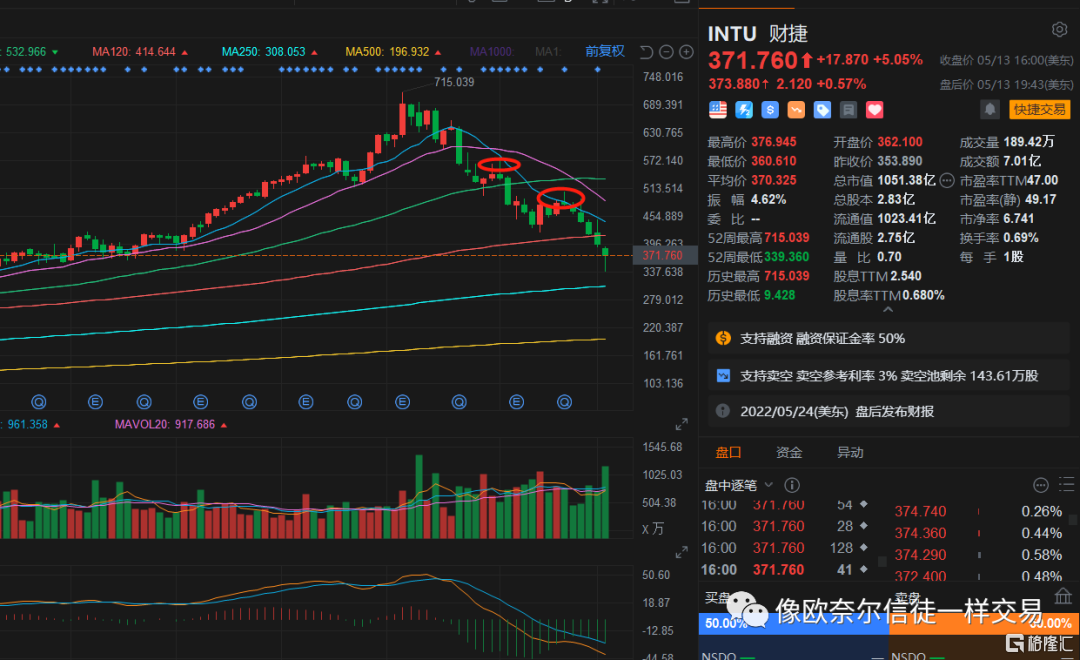Click the bank building icon near 卖盘
The image size is (1080, 660).
click(1063, 596)
